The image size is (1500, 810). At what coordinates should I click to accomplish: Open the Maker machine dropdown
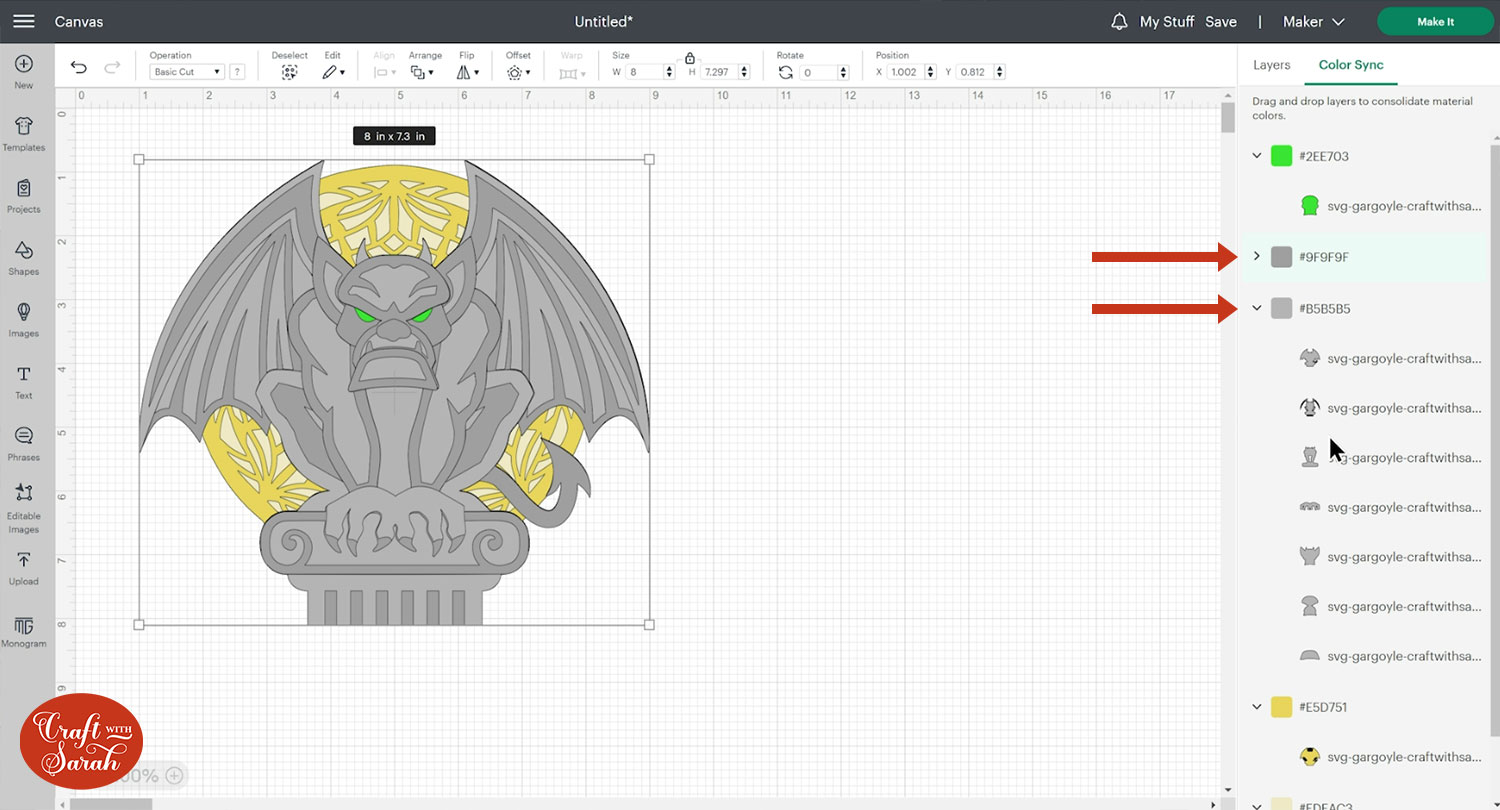(1315, 21)
